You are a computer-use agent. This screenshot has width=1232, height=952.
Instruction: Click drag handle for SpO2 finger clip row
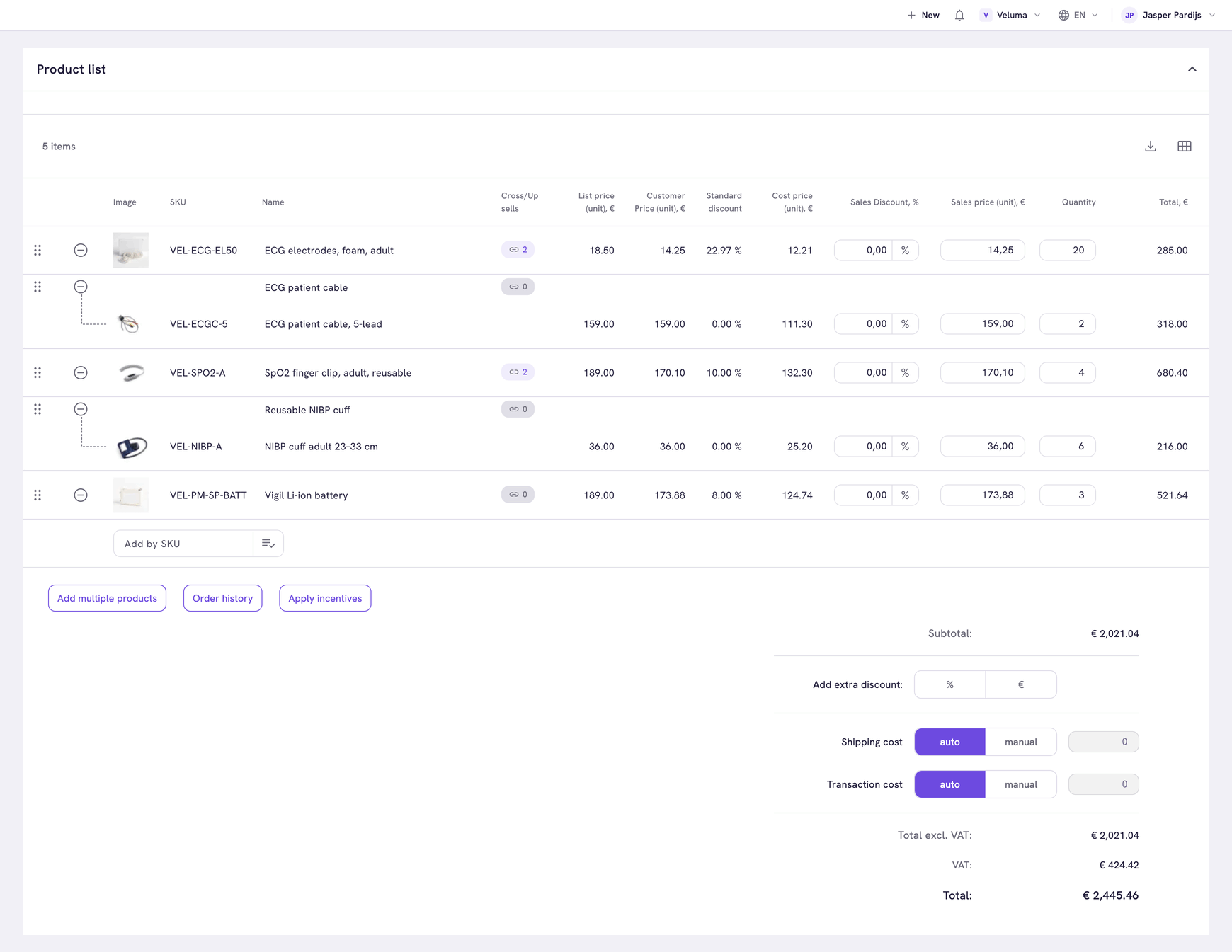coord(38,372)
